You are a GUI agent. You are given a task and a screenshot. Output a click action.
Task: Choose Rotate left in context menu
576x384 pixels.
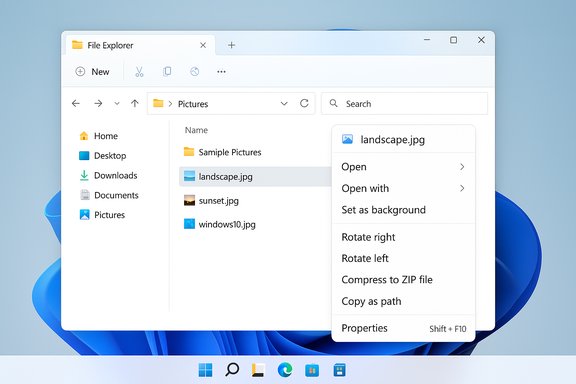(403, 258)
